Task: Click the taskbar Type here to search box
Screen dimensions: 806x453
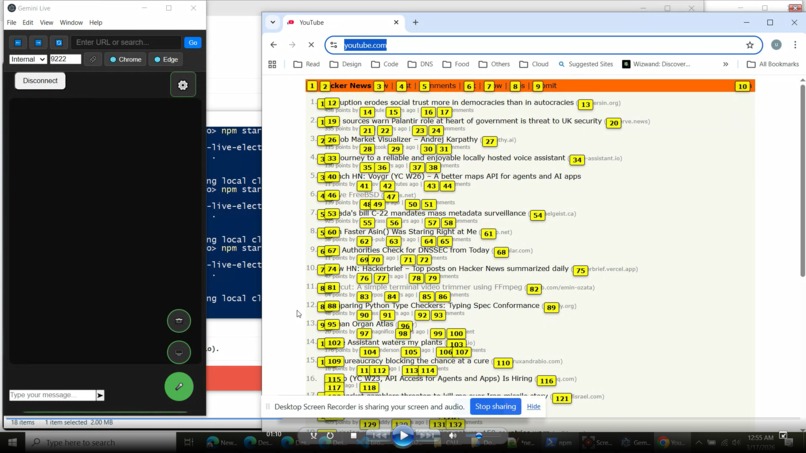Action: click(x=100, y=442)
